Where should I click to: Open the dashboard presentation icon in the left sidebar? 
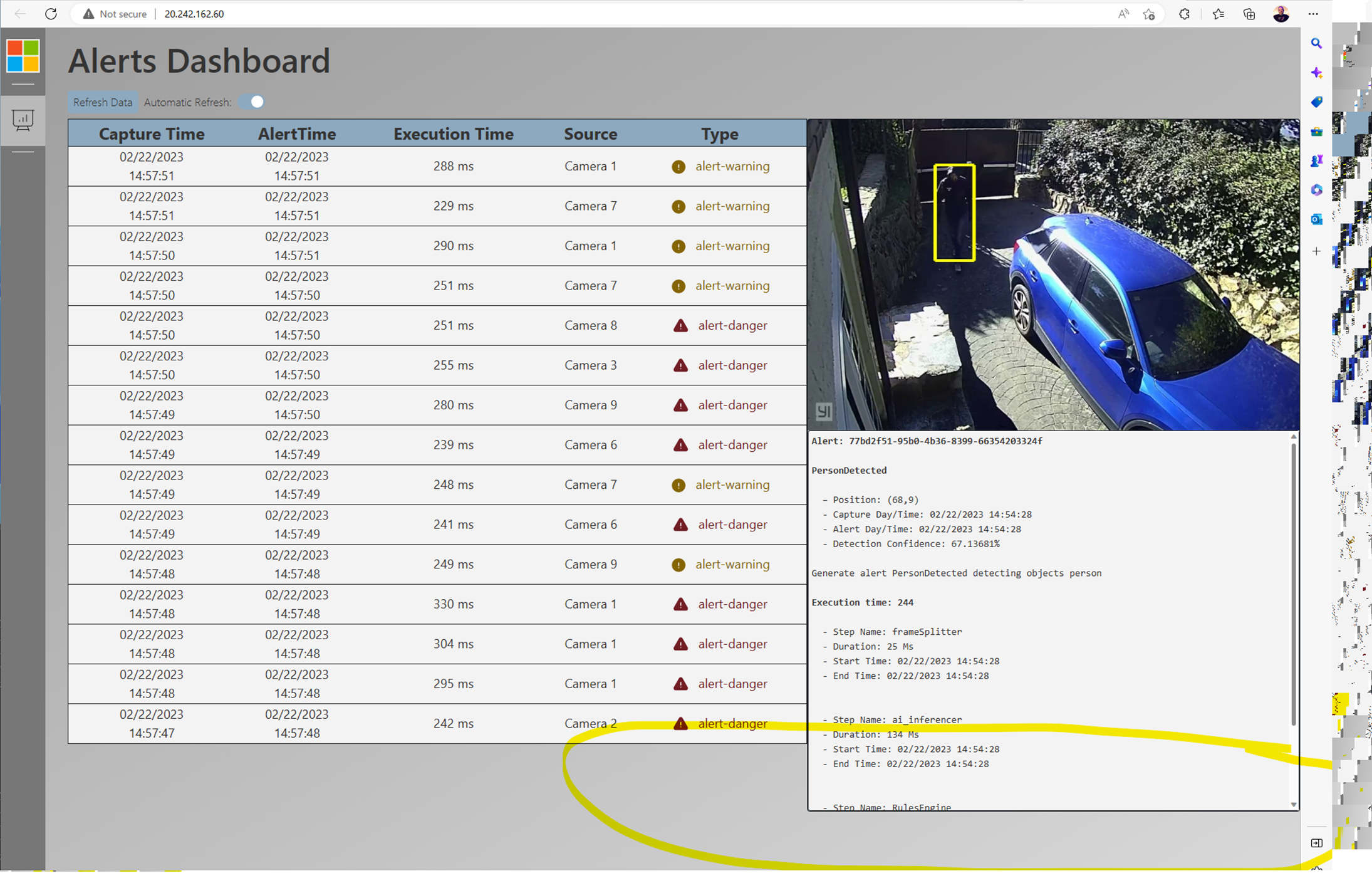click(23, 120)
